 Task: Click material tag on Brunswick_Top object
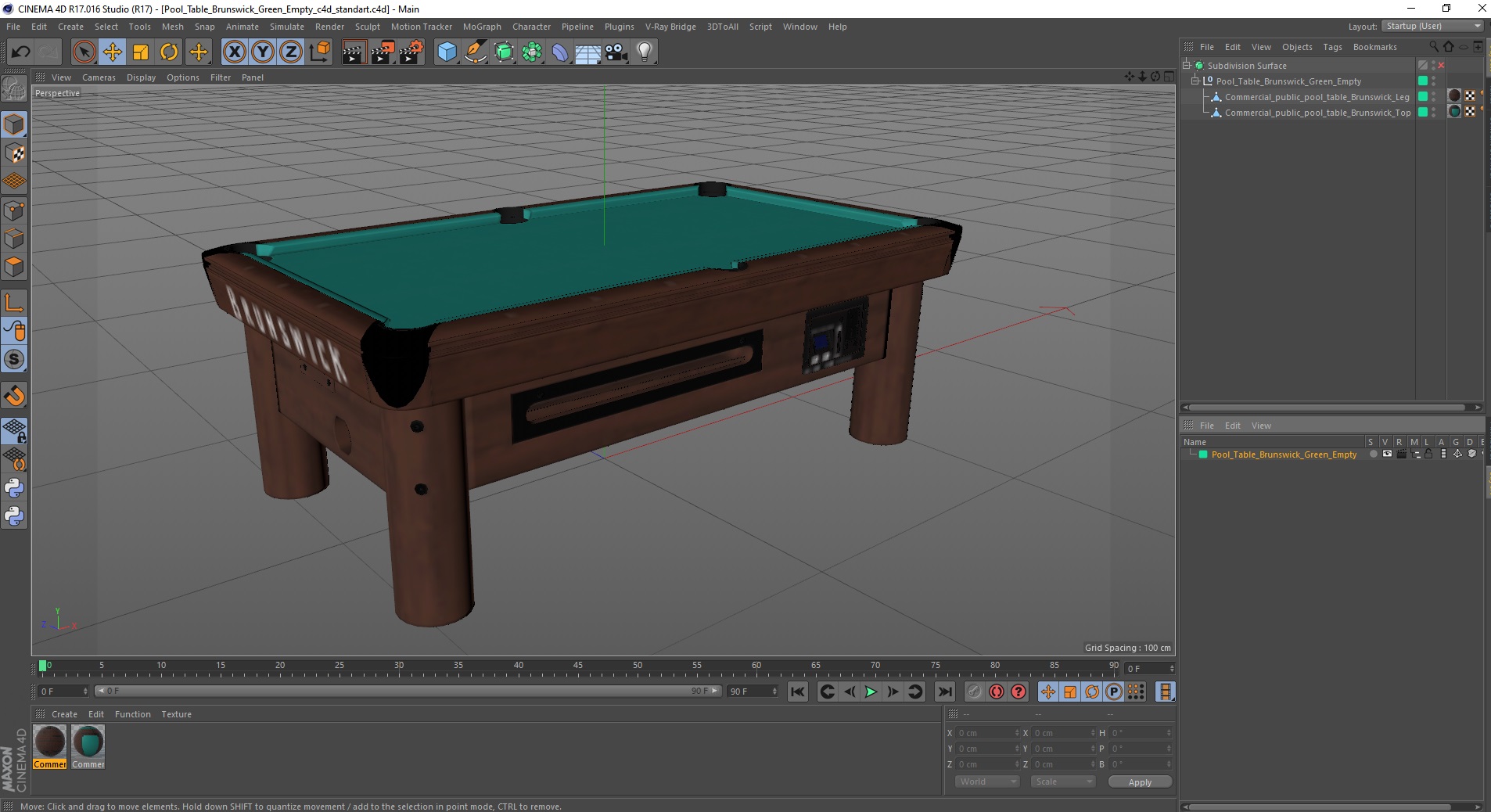(1454, 111)
